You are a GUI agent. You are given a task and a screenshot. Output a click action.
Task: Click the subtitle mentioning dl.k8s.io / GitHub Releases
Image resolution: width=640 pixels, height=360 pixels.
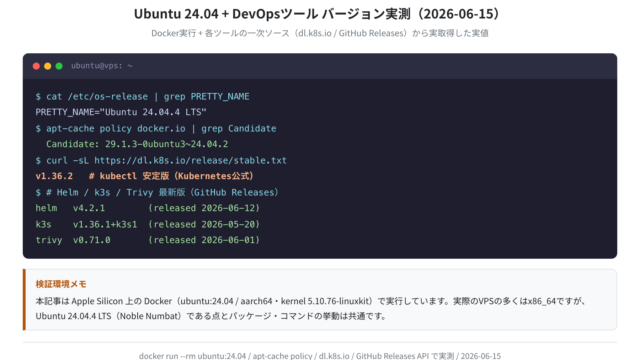point(320,33)
